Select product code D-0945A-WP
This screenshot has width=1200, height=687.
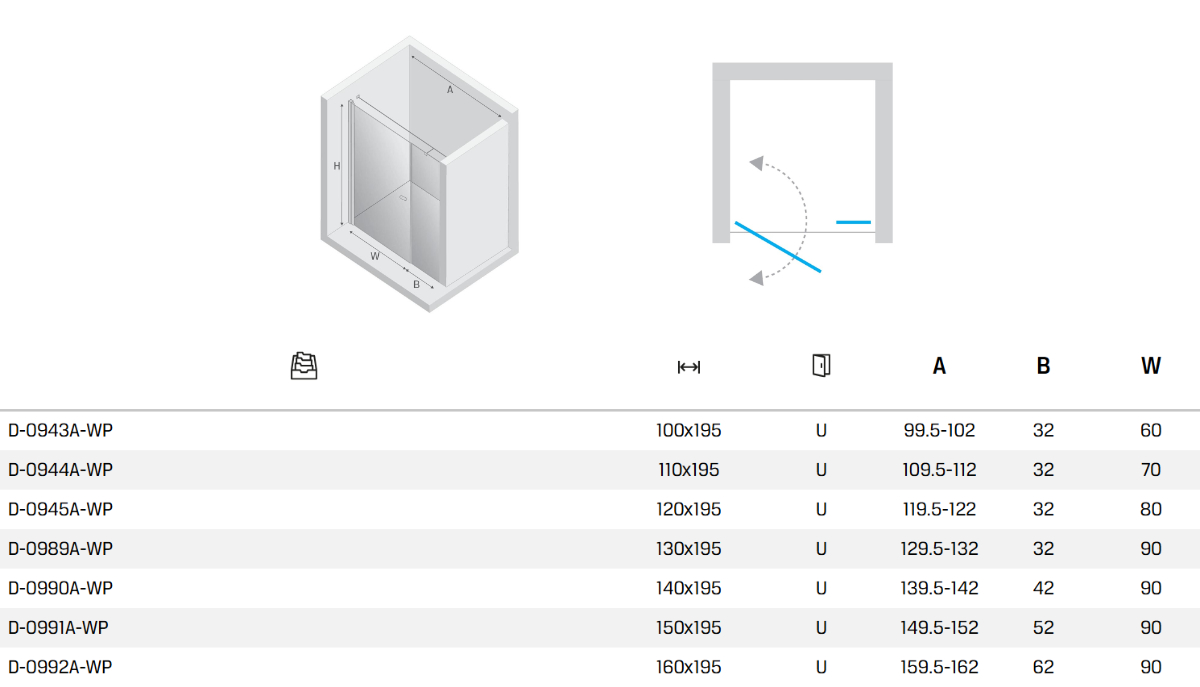(x=60, y=509)
